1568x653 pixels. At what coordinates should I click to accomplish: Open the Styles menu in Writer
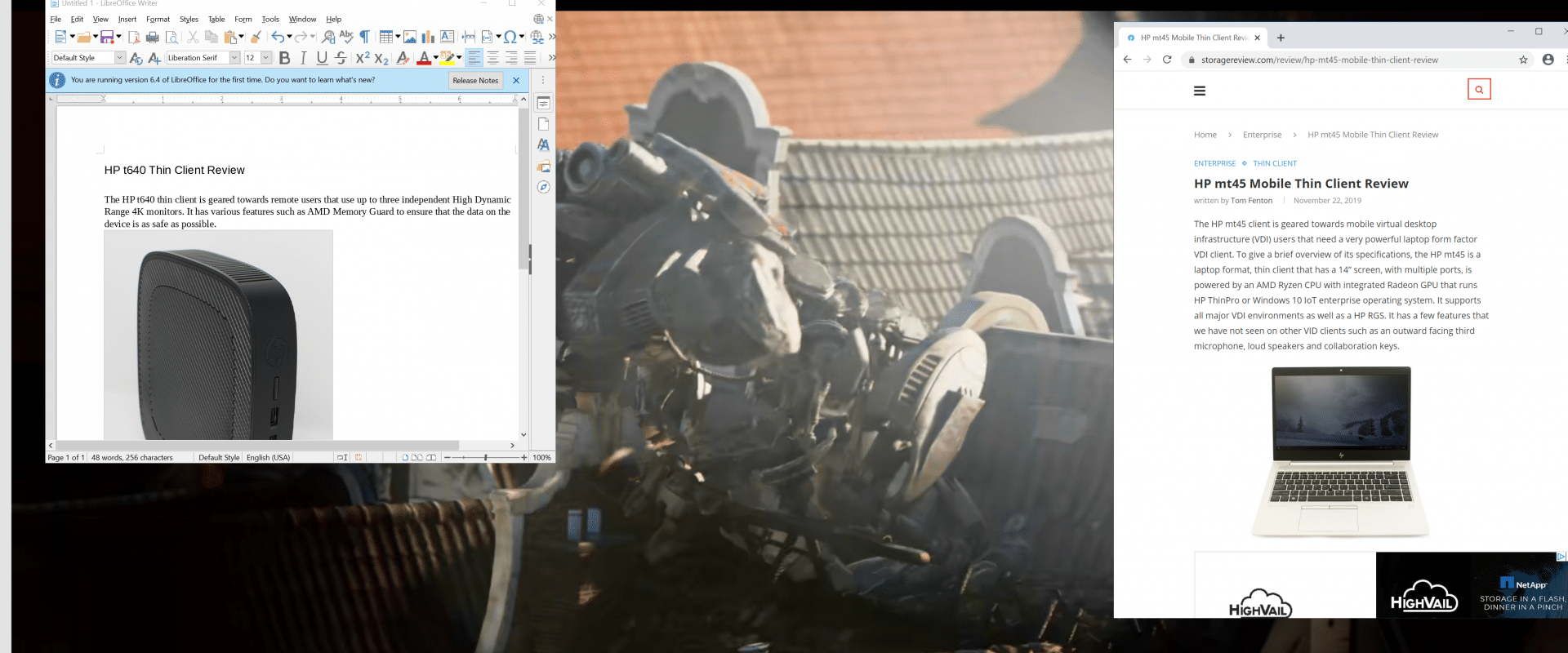point(189,20)
